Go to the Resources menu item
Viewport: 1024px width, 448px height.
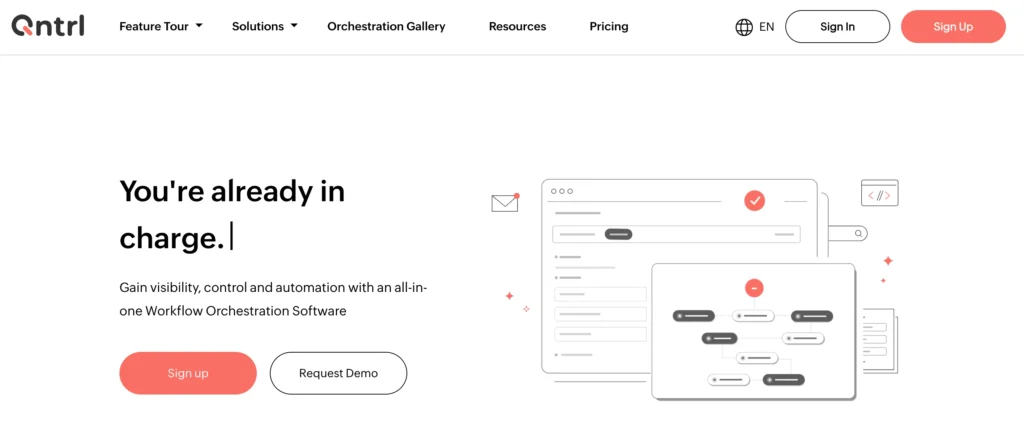[x=517, y=26]
